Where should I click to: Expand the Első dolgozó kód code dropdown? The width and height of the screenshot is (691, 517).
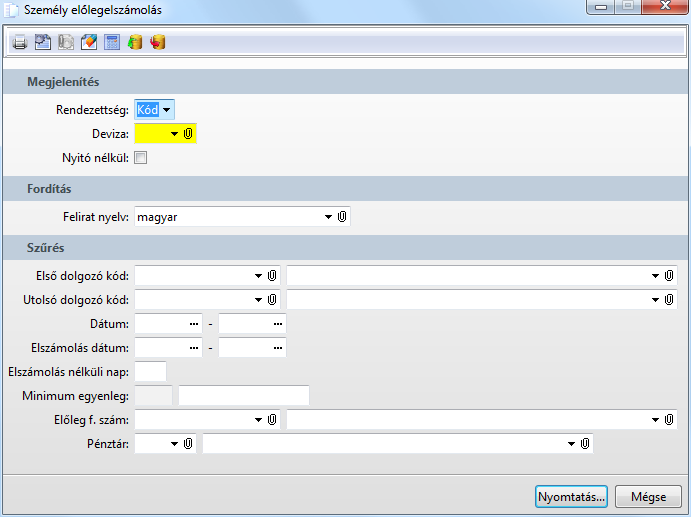point(258,276)
